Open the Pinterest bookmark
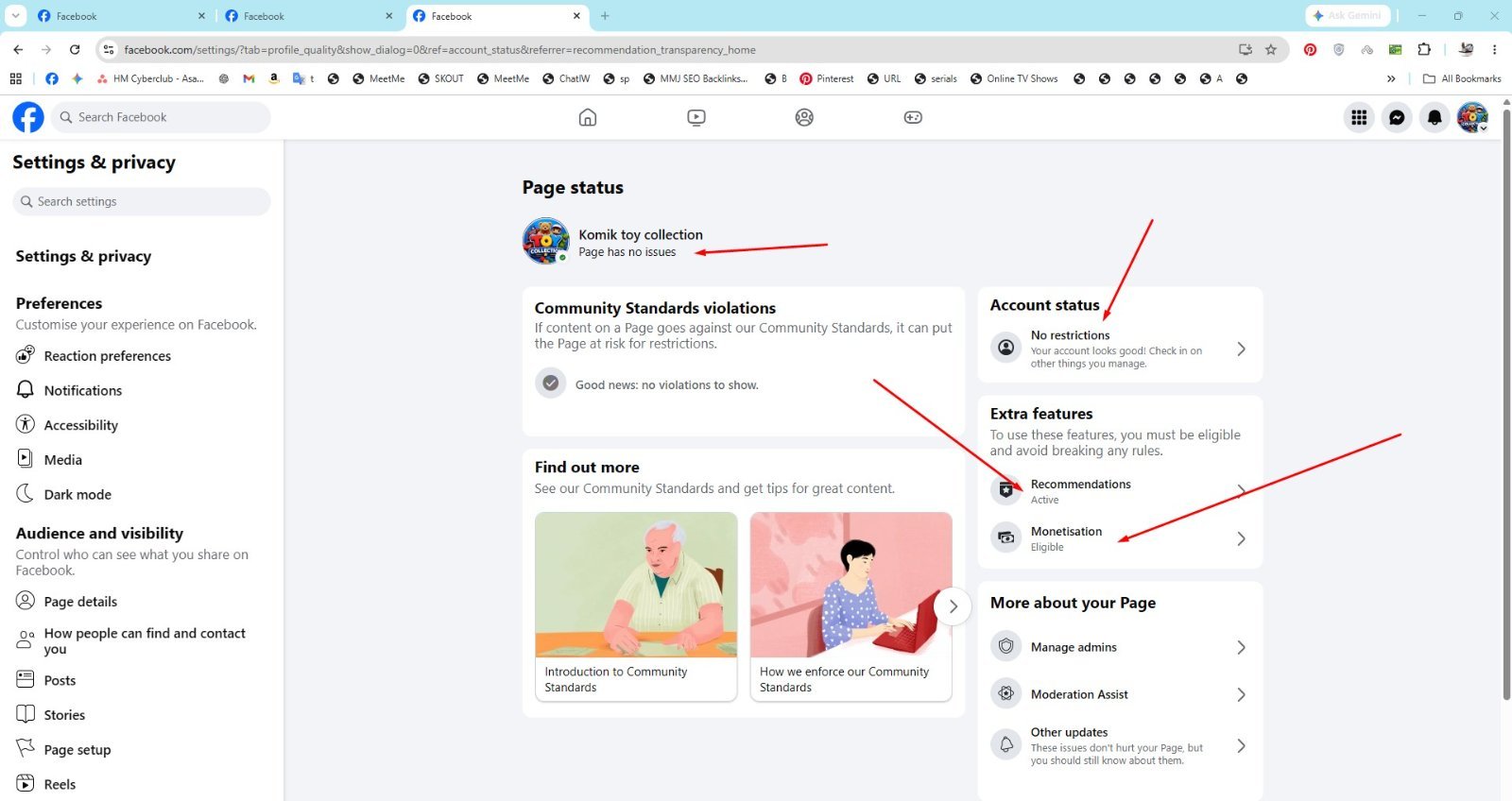1512x801 pixels. (x=826, y=78)
